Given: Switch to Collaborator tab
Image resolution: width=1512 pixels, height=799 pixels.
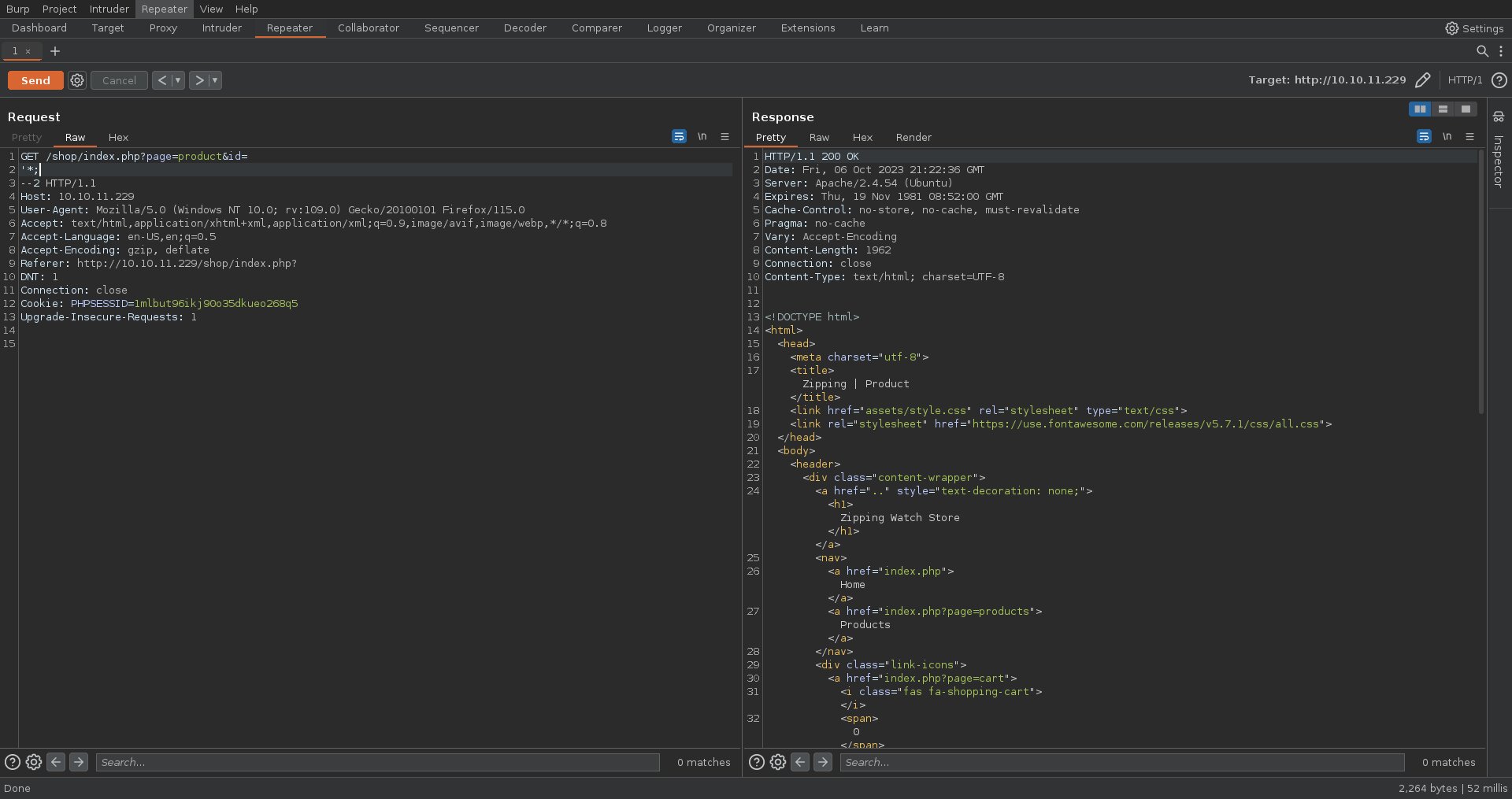Looking at the screenshot, I should click(369, 28).
